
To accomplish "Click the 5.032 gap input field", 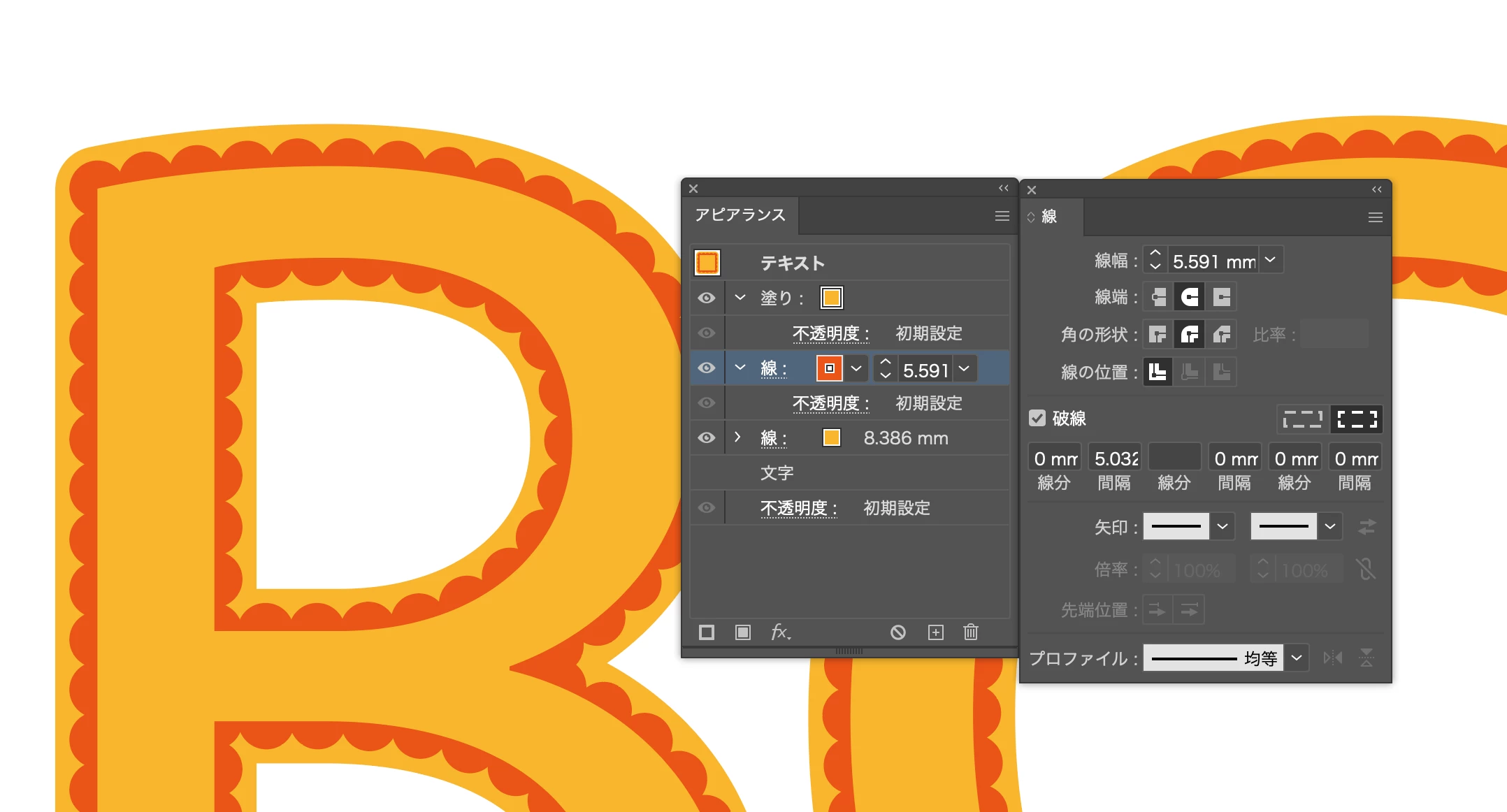I will [1115, 458].
